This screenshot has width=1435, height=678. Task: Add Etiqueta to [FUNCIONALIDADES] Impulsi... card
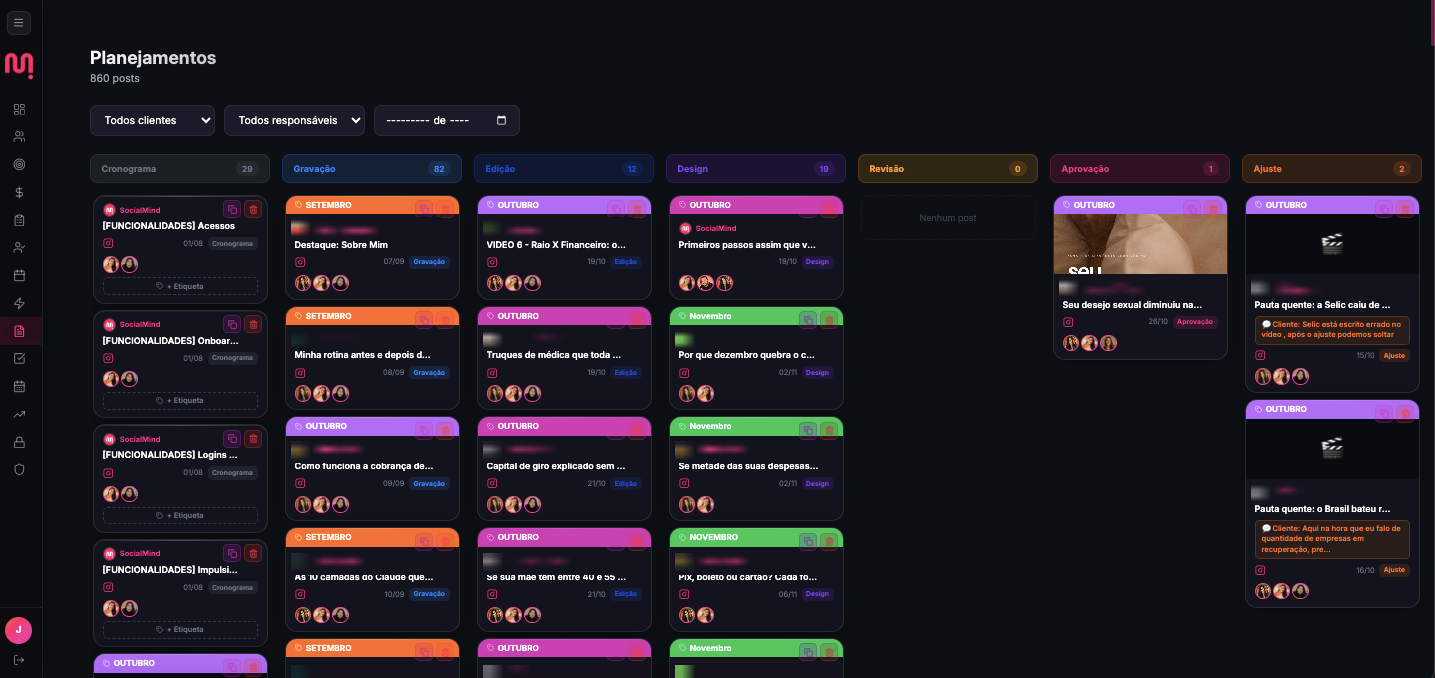click(x=180, y=630)
